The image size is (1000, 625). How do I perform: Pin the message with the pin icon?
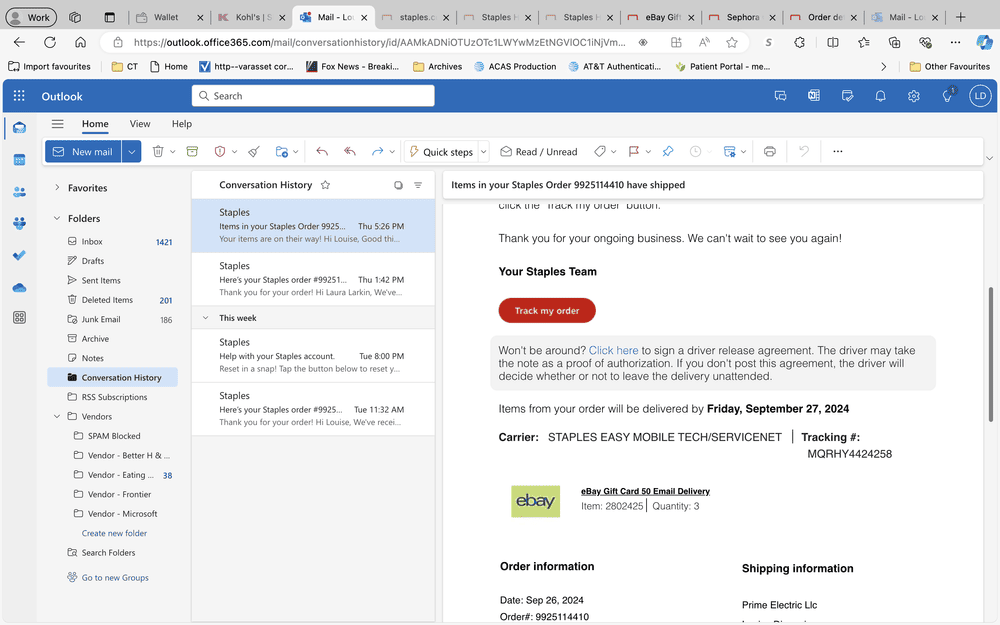(668, 152)
